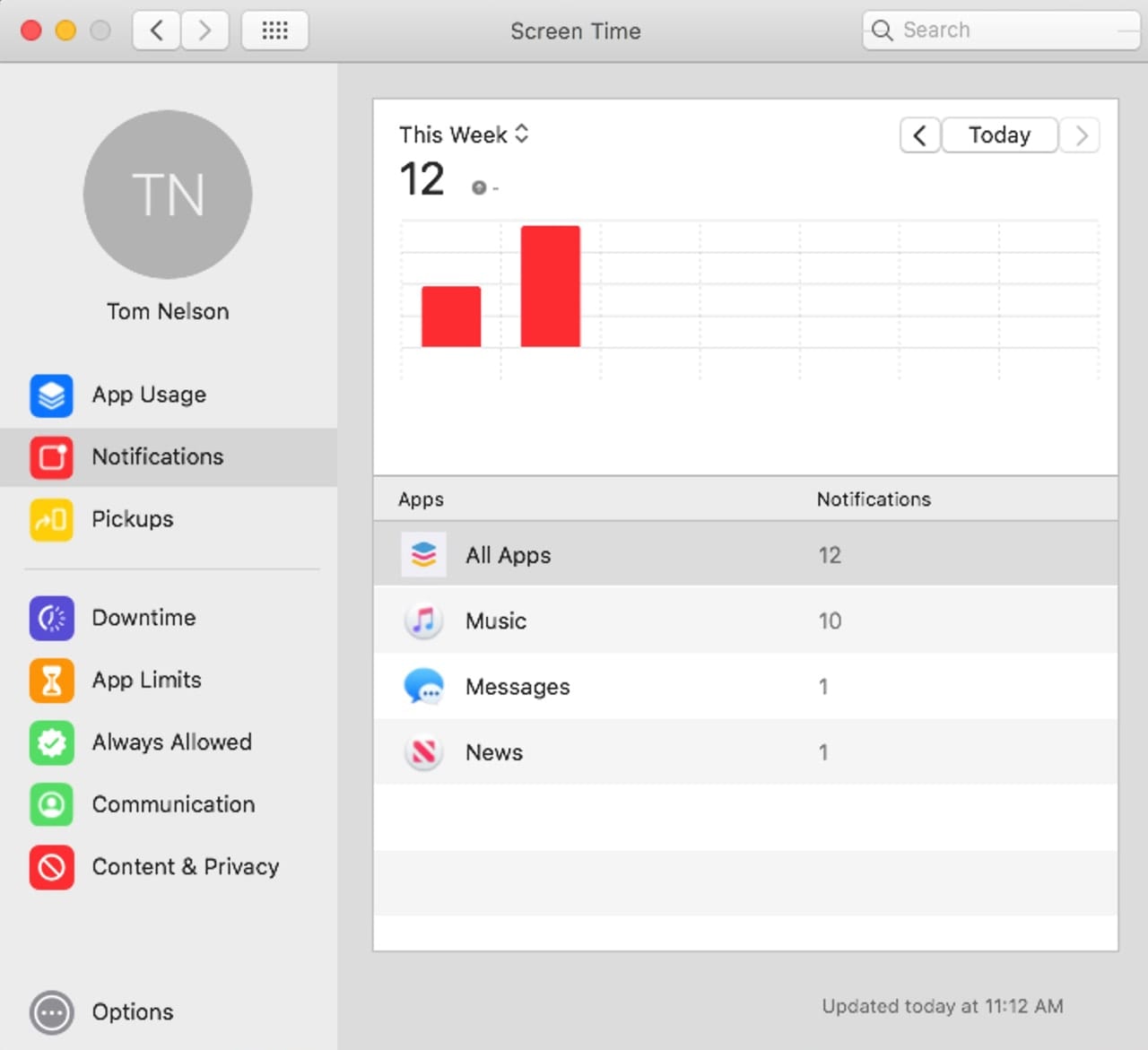Select the Pickups sidebar icon

(51, 520)
